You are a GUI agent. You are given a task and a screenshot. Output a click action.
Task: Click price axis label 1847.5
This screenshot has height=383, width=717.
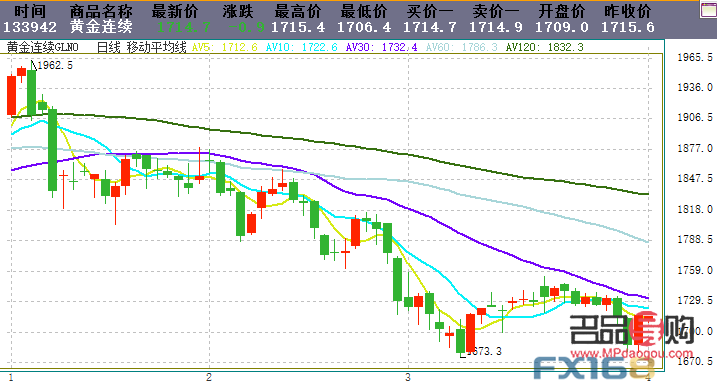695,178
